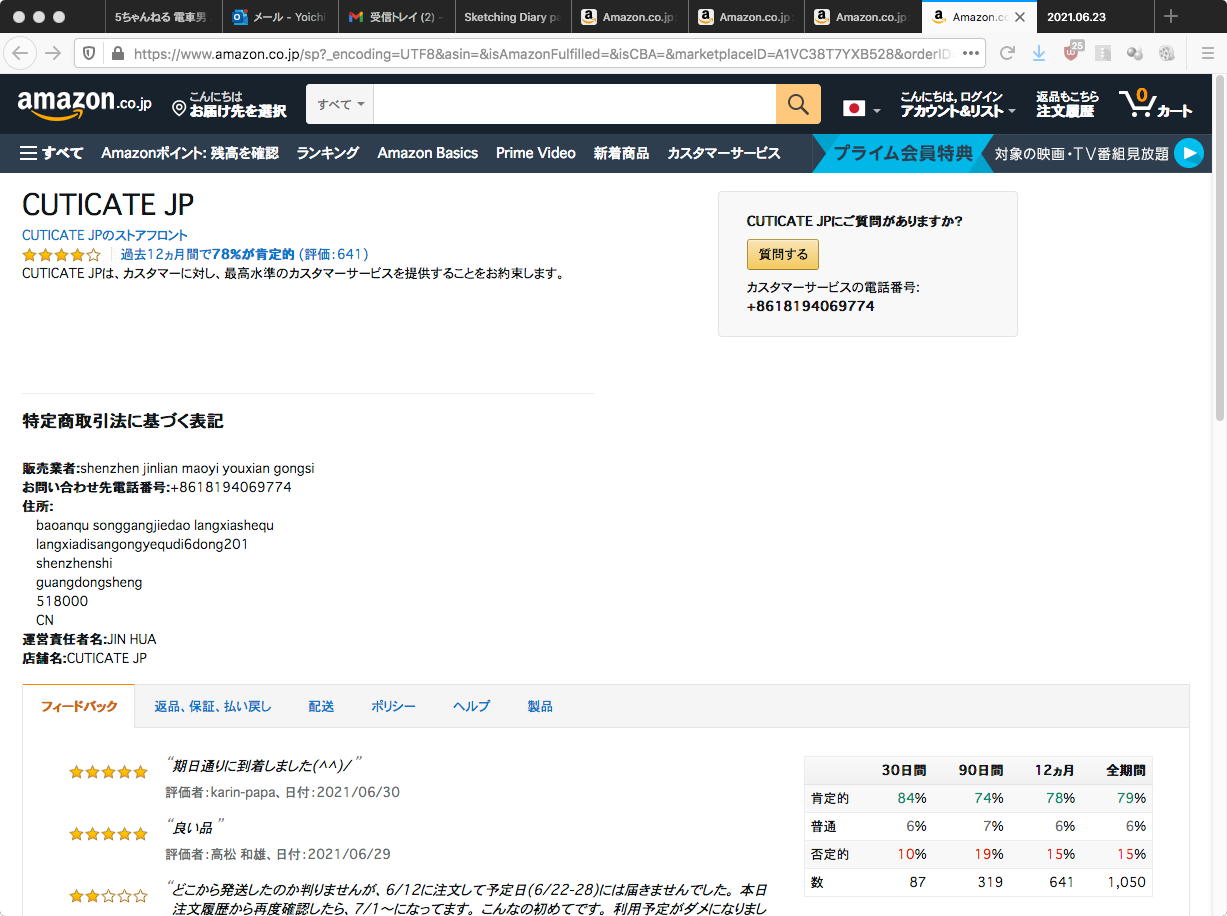Image resolution: width=1227 pixels, height=916 pixels.
Task: Switch to the 2021.06.23 tab
Action: [x=1095, y=17]
